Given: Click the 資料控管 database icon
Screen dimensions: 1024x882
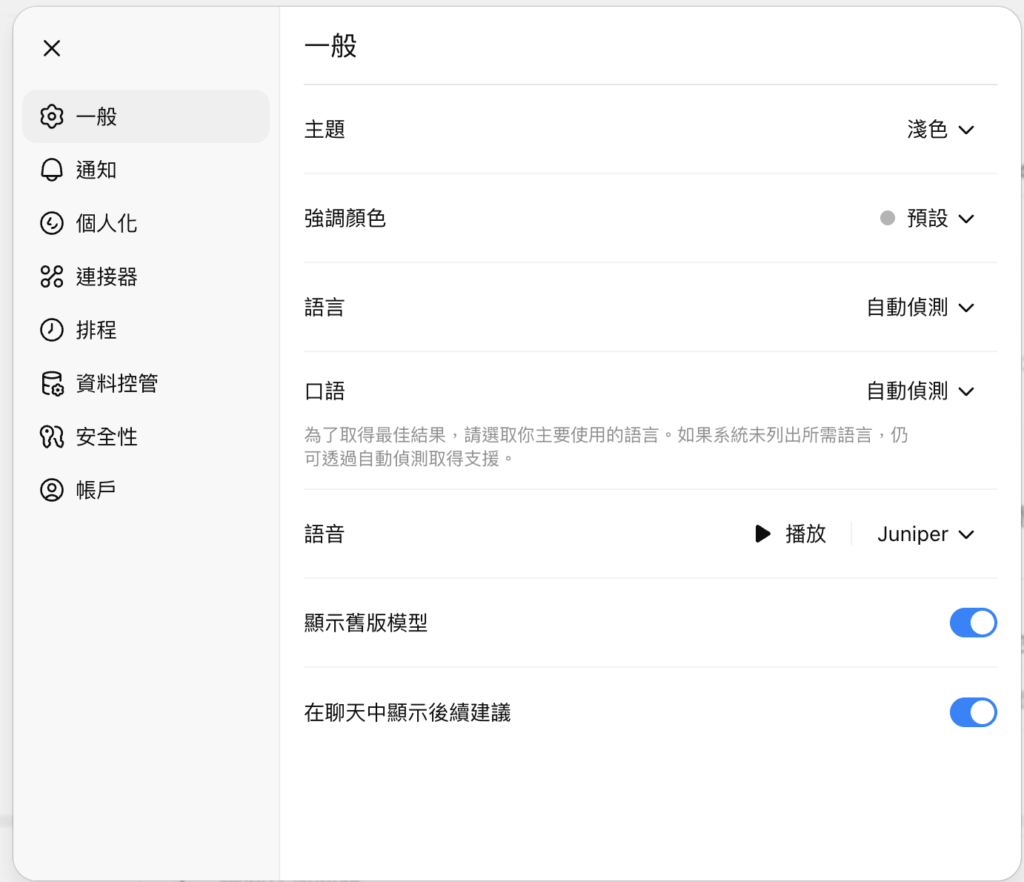Looking at the screenshot, I should point(51,383).
